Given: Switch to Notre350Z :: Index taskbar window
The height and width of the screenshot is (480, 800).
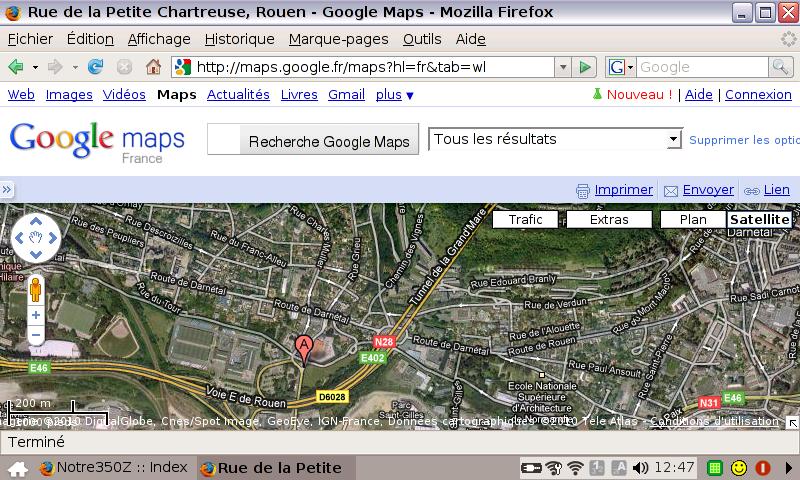Looking at the screenshot, I should coord(113,468).
